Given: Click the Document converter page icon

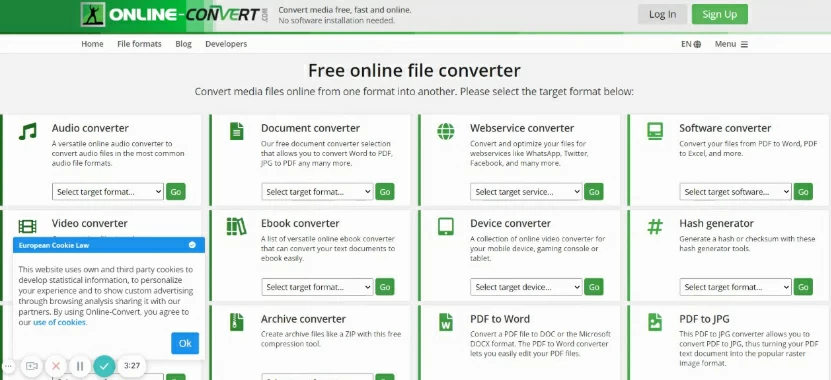Looking at the screenshot, I should [236, 131].
